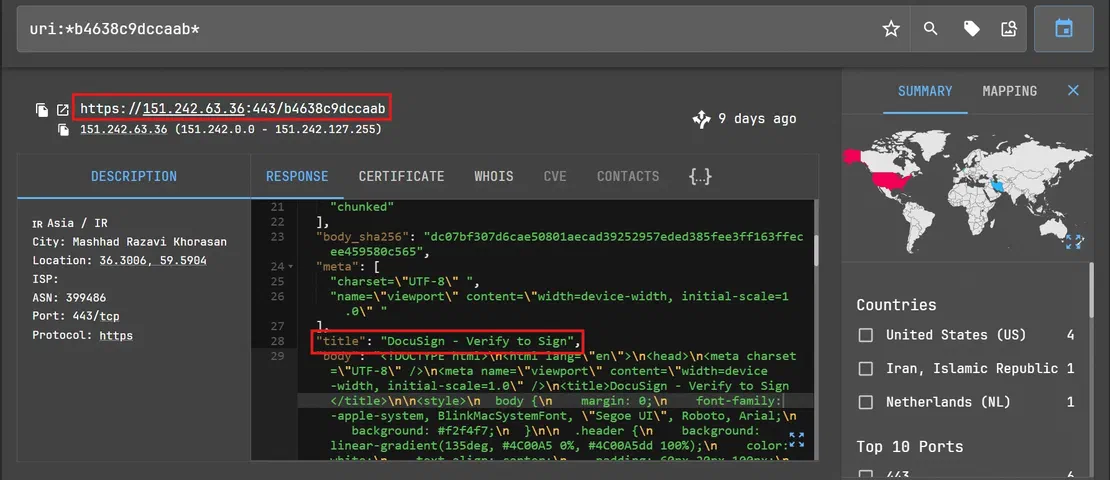Open the CVE tab
1110x480 pixels.
(x=555, y=176)
